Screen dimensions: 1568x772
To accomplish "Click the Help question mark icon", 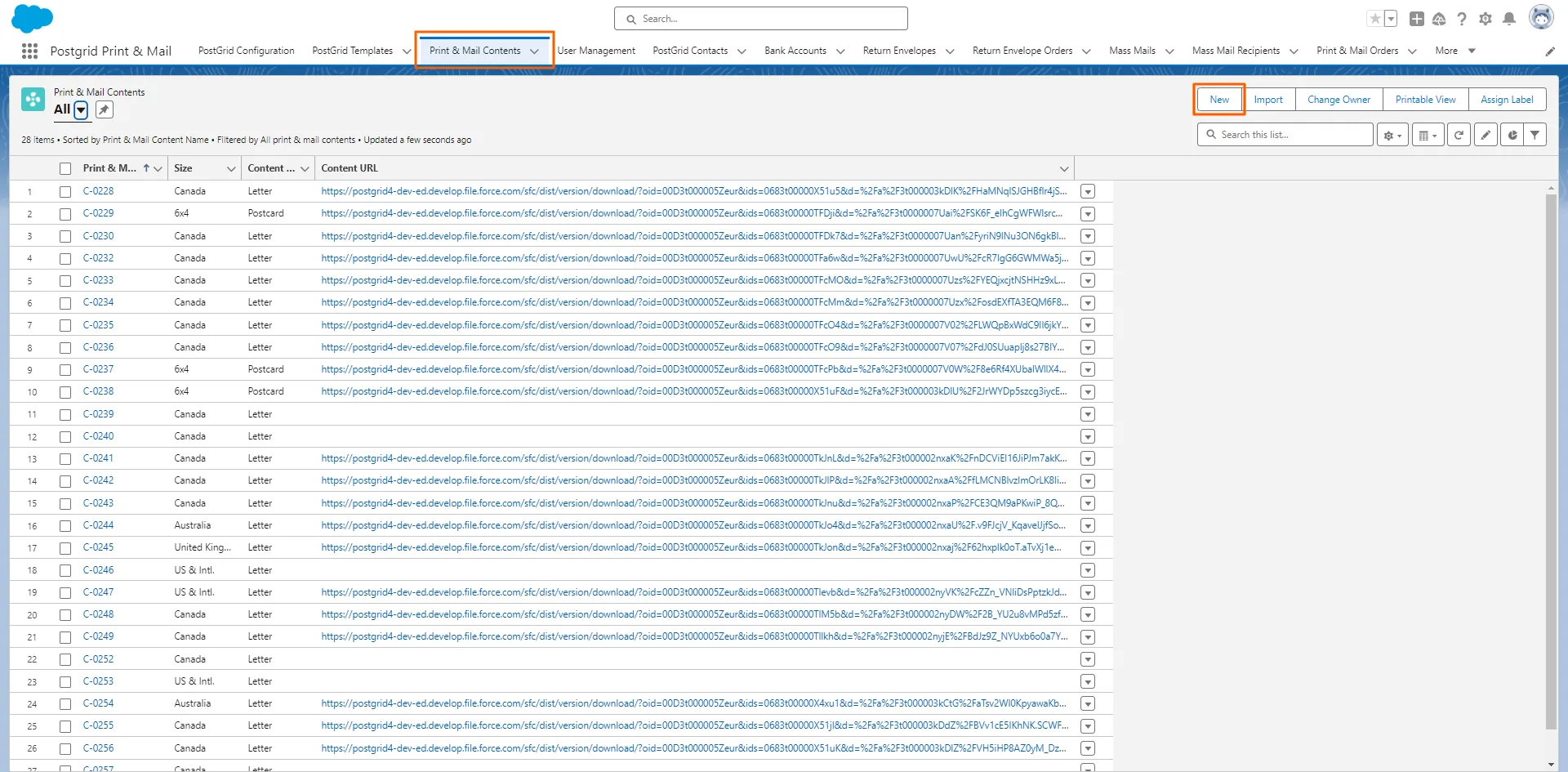I will click(x=1462, y=19).
